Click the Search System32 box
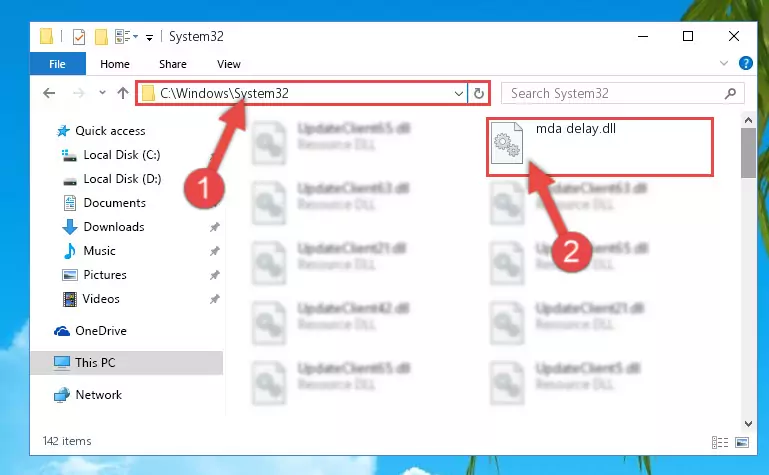 [622, 93]
